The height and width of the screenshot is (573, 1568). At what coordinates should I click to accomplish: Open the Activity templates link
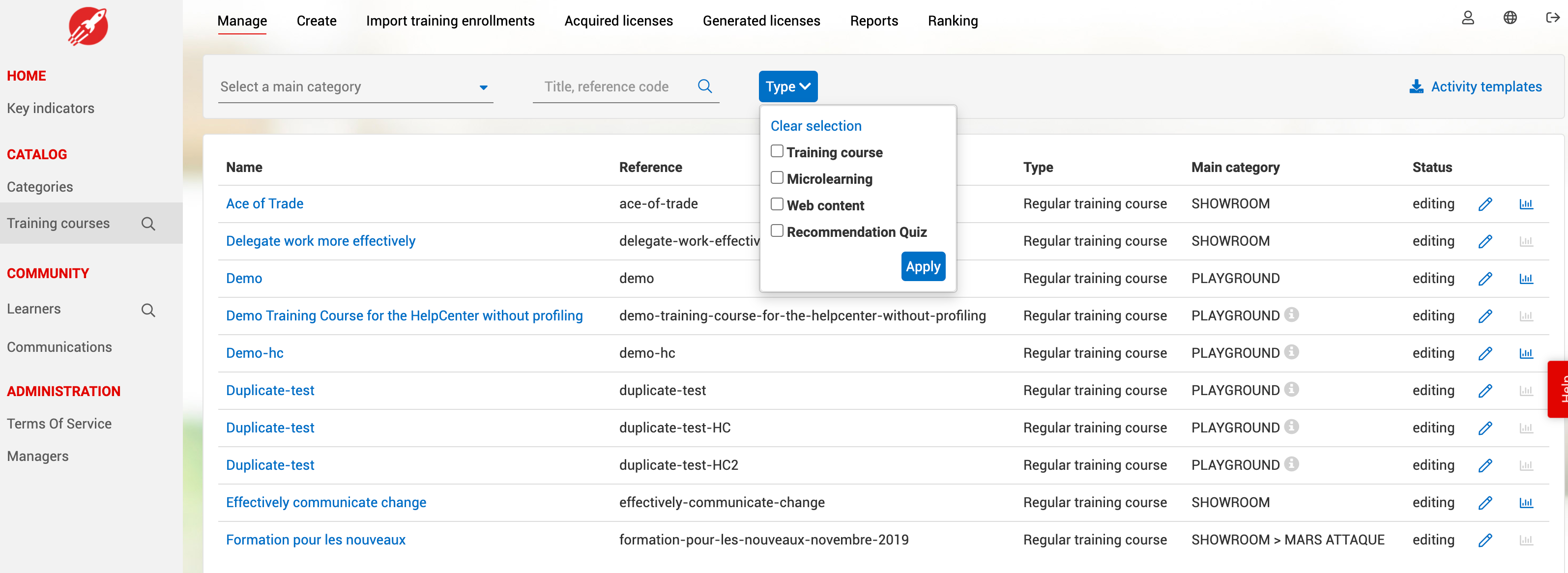[x=1486, y=86]
